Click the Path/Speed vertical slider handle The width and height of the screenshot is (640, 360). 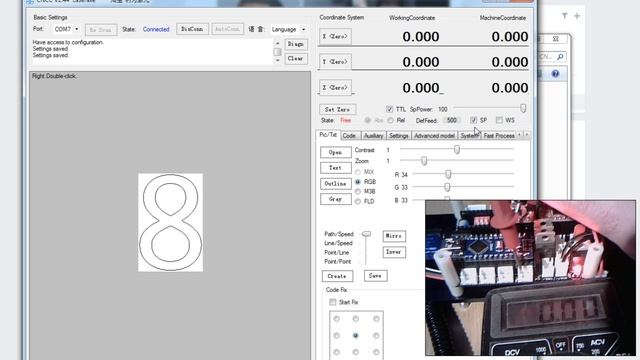click(367, 234)
